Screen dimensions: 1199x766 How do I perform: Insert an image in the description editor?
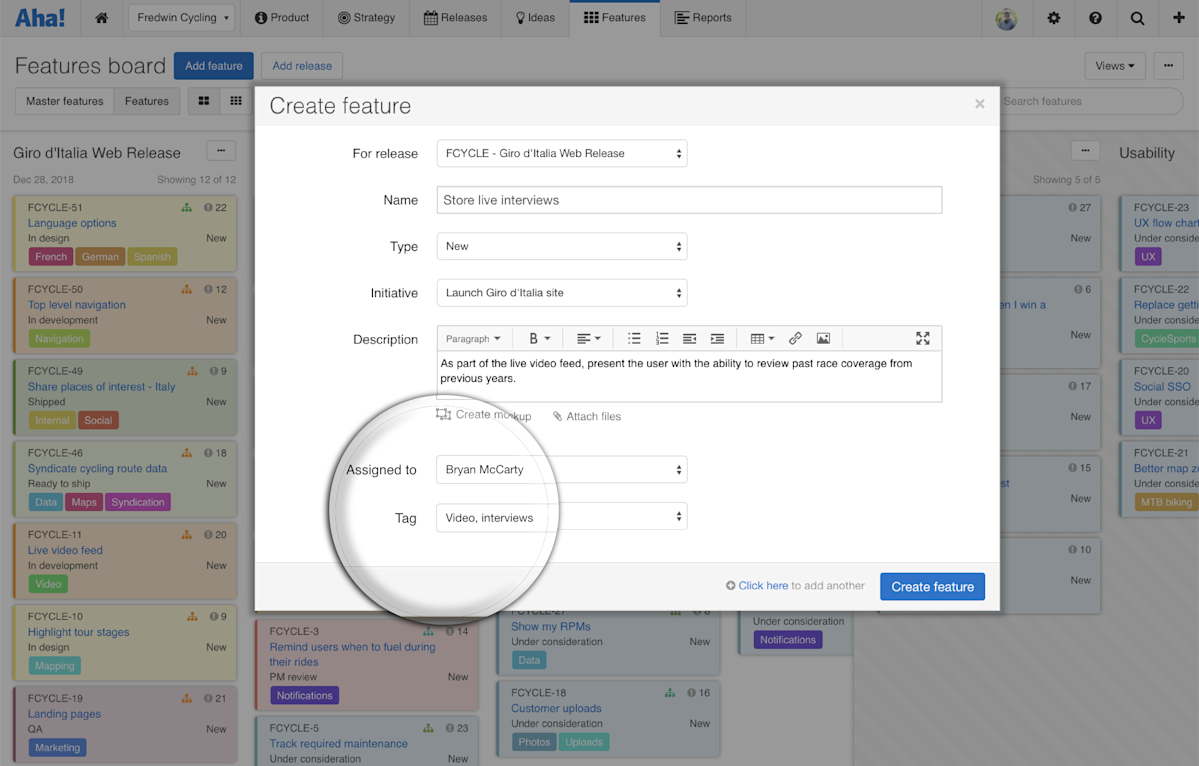822,338
